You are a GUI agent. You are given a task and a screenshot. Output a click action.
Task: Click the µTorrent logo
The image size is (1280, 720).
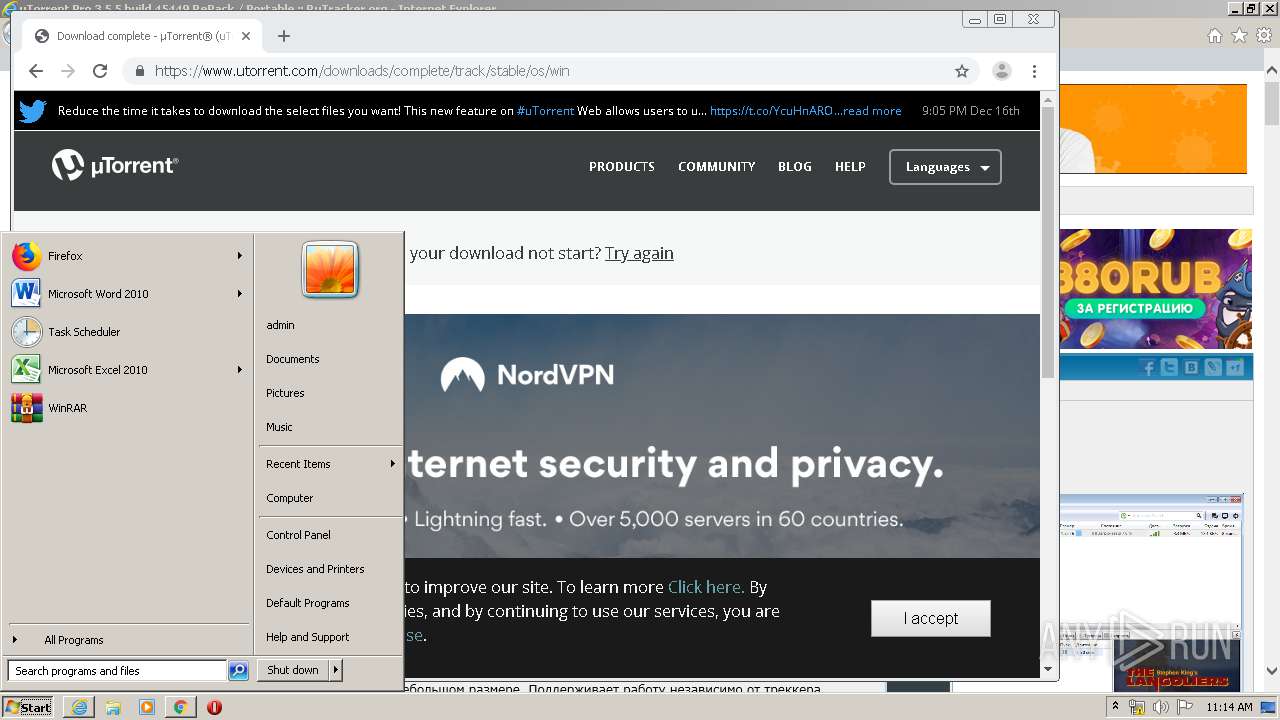(x=115, y=165)
